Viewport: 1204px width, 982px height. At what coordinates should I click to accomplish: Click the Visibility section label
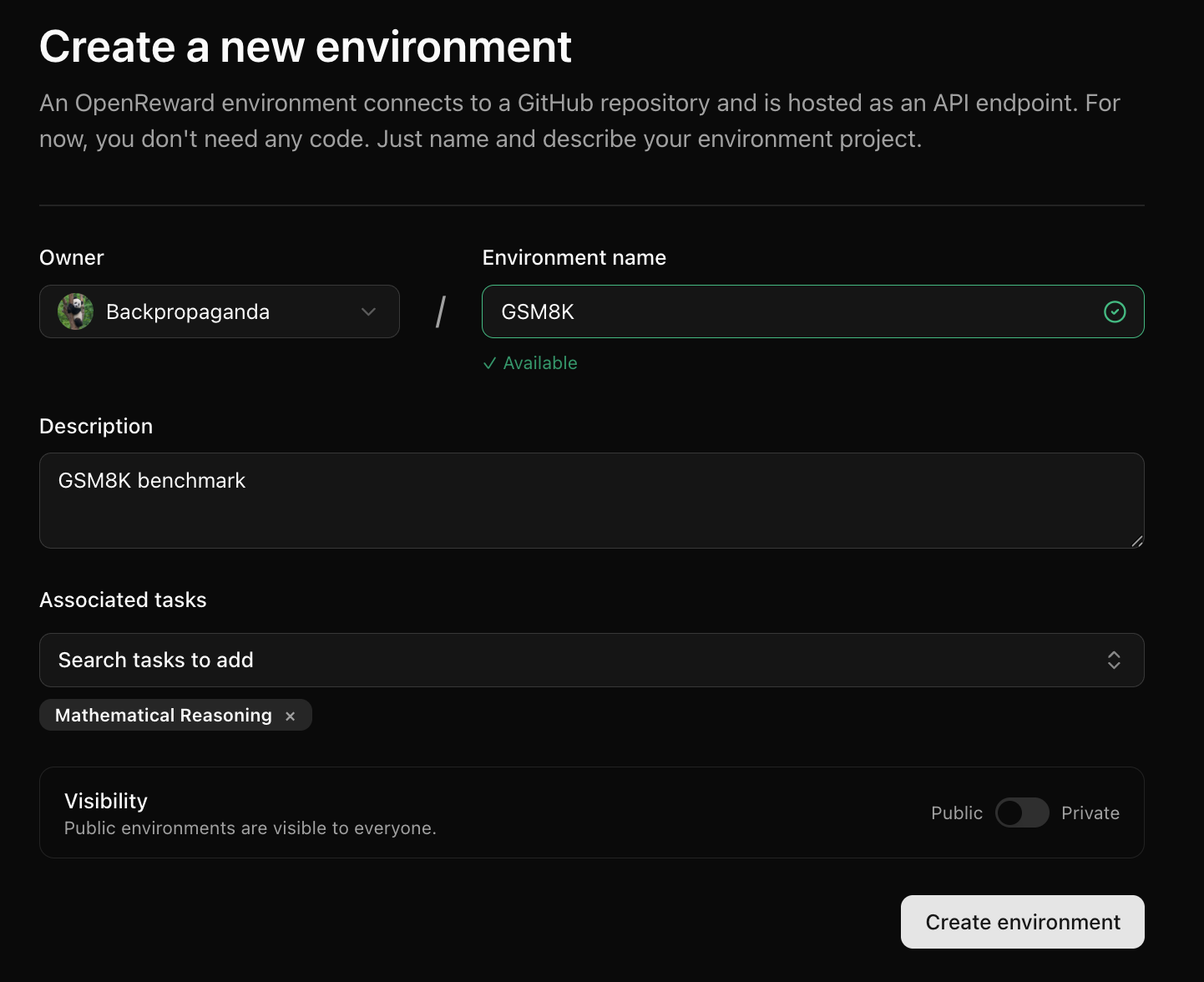105,800
